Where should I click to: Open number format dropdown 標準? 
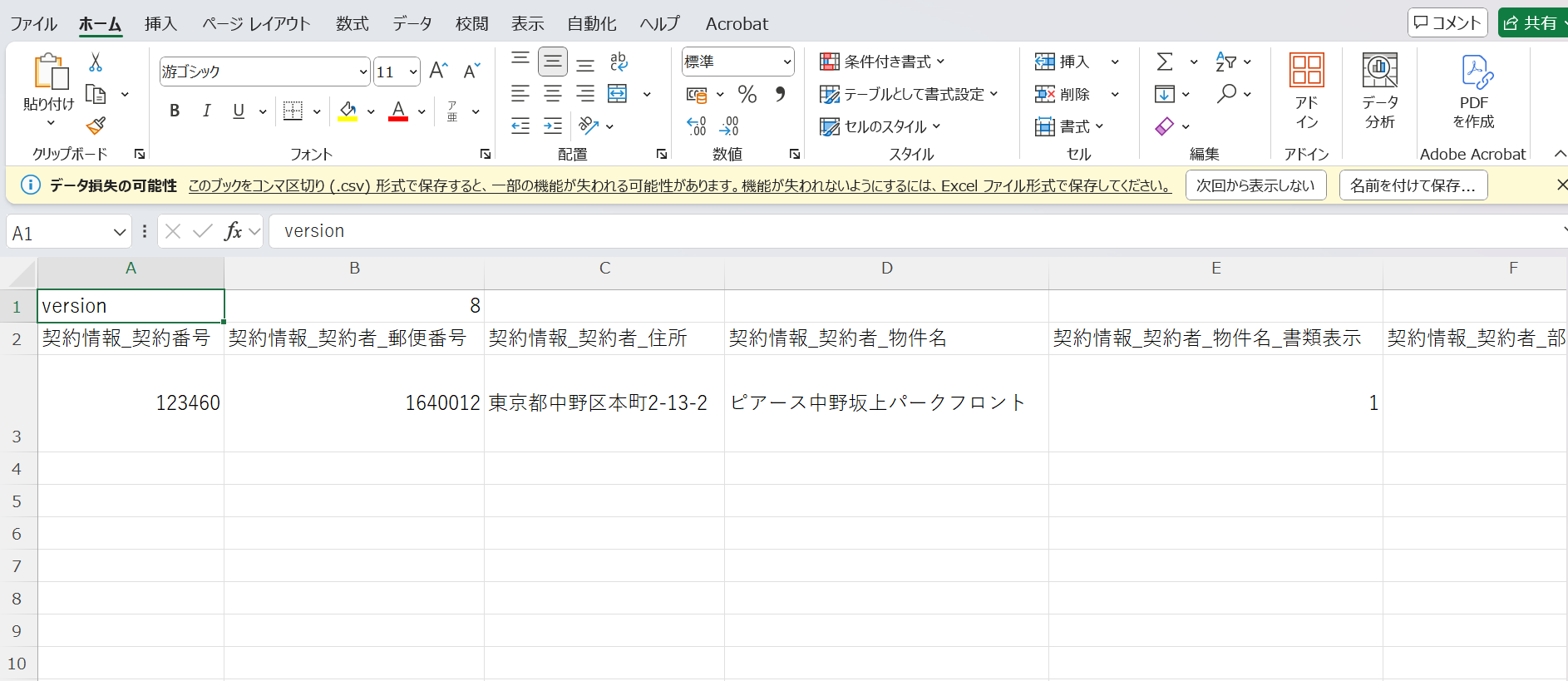tap(786, 62)
